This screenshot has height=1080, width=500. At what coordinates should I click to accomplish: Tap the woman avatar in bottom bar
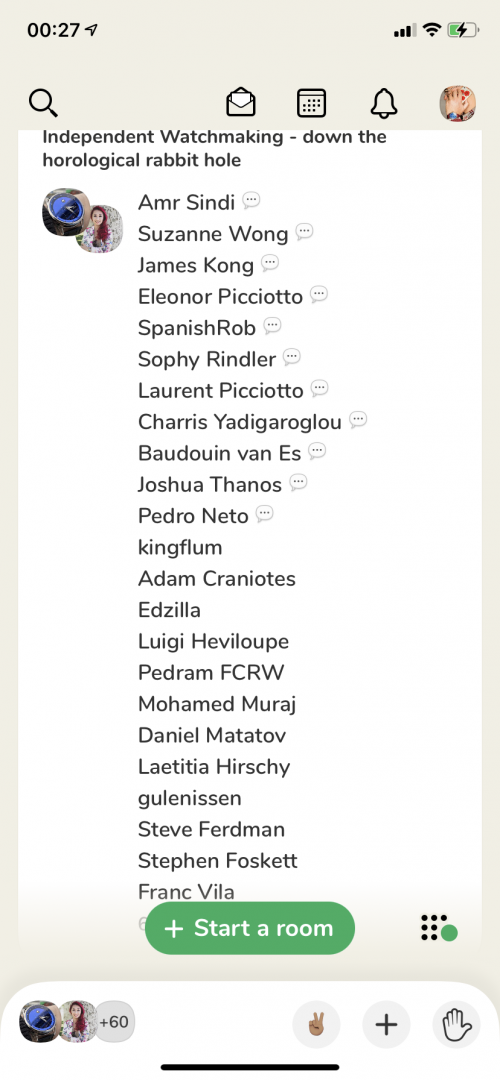[x=77, y=1022]
